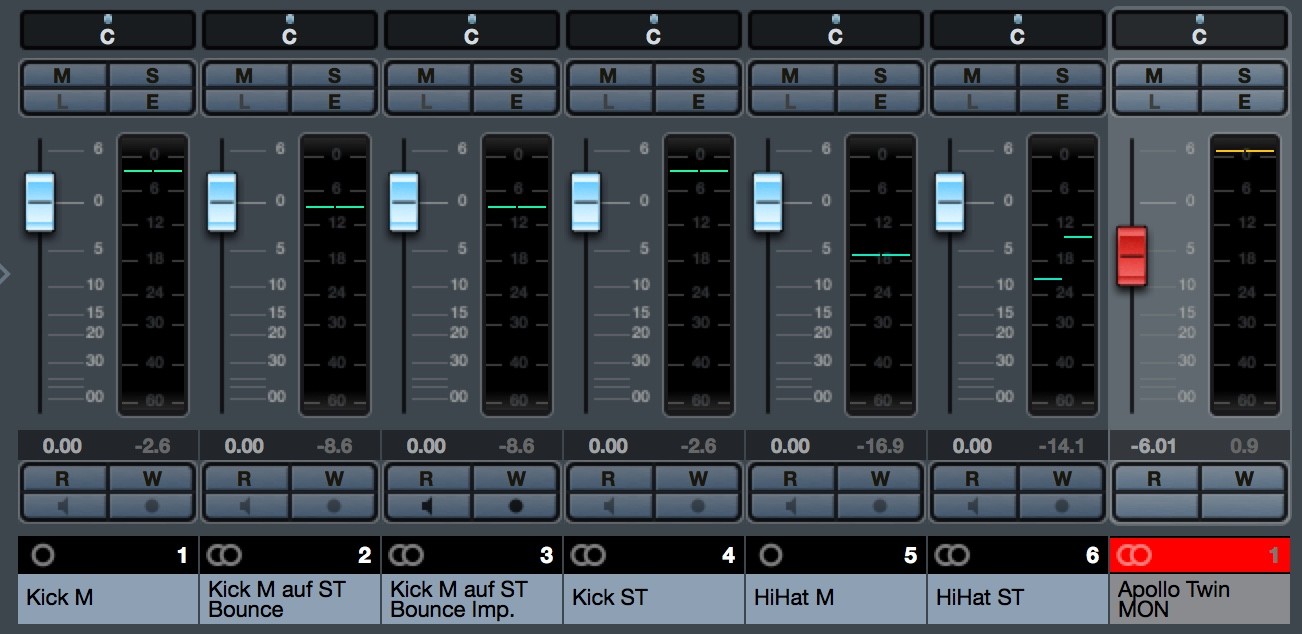Click the stereo rings icon on Kick ST channel
This screenshot has height=634, width=1302.
click(590, 555)
